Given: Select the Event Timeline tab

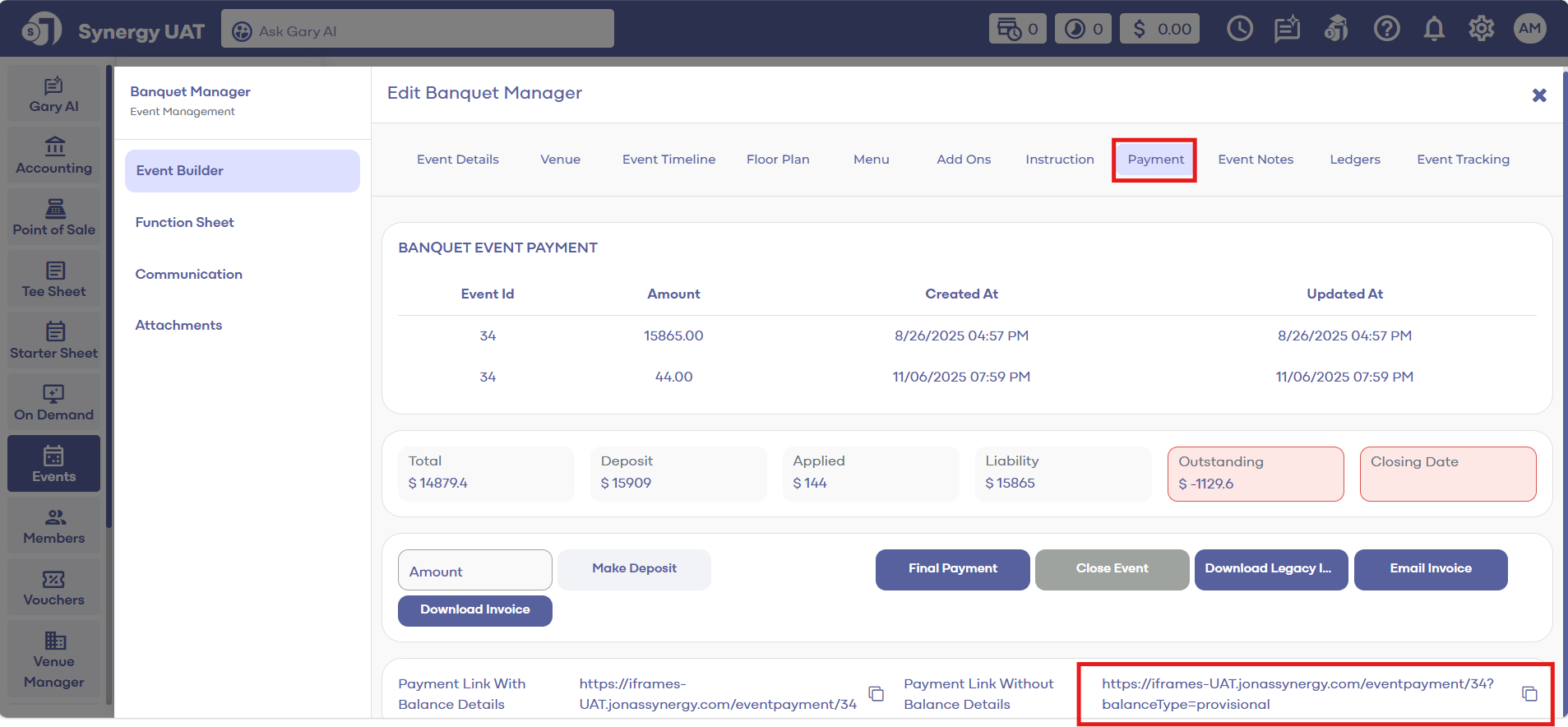Looking at the screenshot, I should click(668, 160).
